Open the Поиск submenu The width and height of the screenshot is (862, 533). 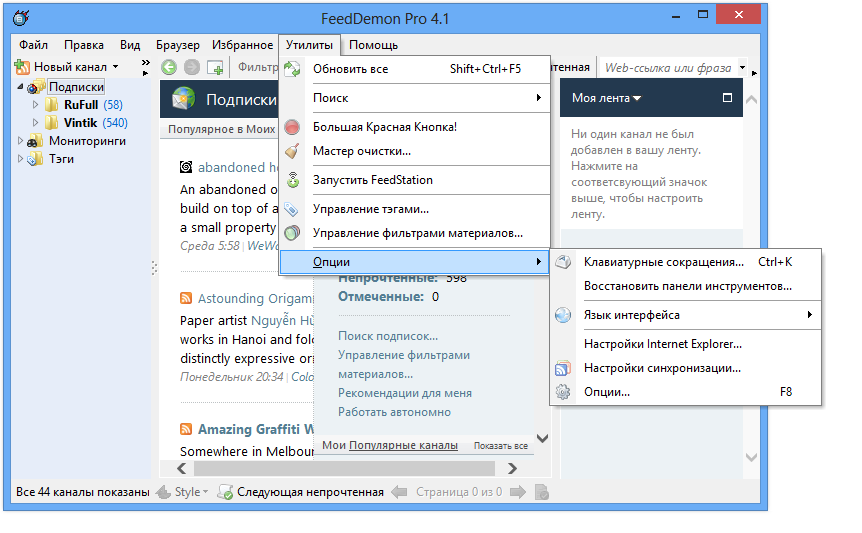[415, 98]
